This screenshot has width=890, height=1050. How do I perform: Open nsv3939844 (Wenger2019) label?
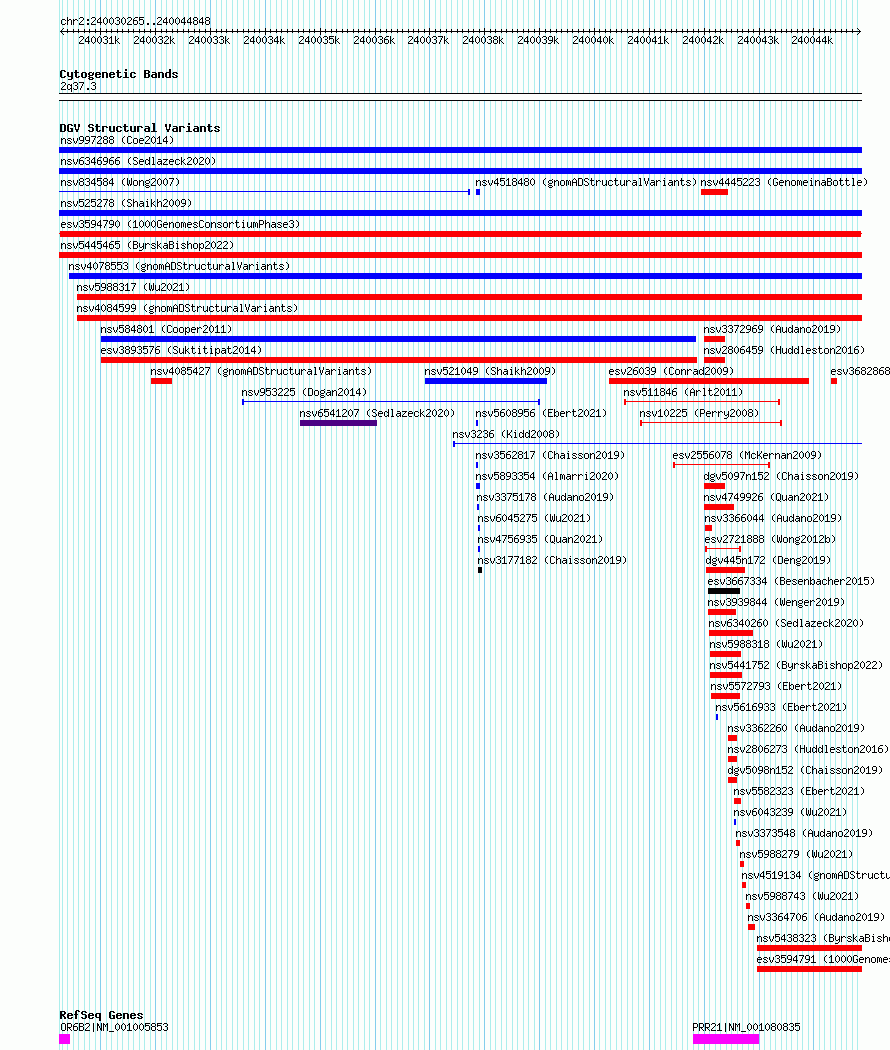(x=776, y=602)
